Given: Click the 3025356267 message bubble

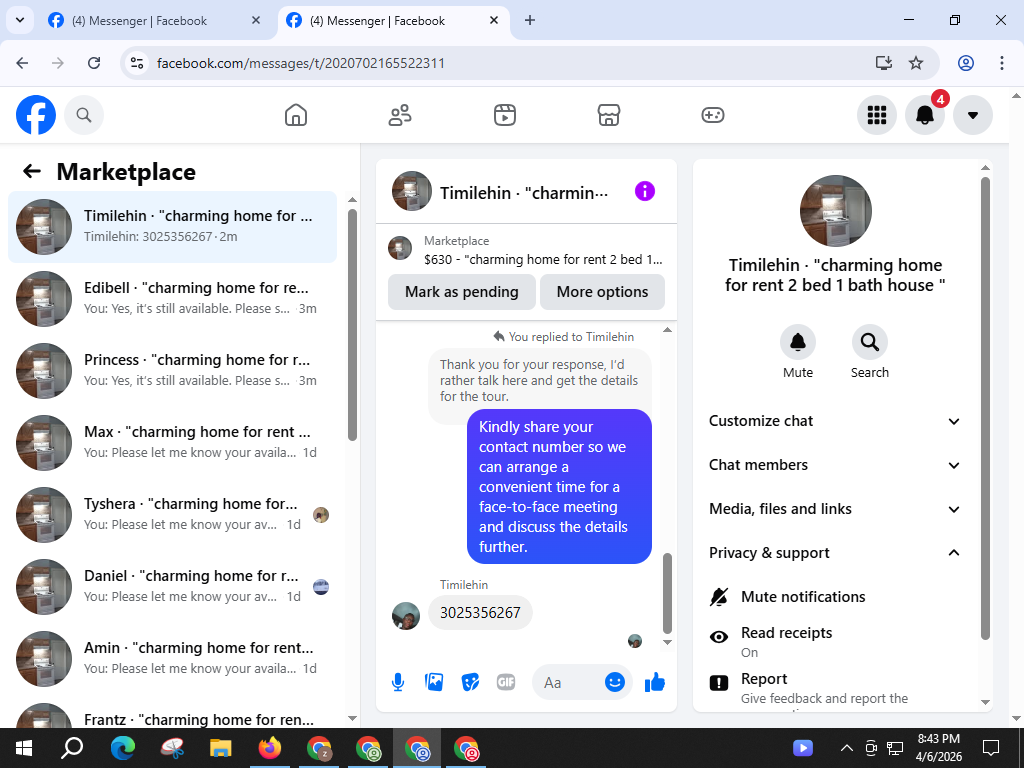Looking at the screenshot, I should click(x=480, y=613).
